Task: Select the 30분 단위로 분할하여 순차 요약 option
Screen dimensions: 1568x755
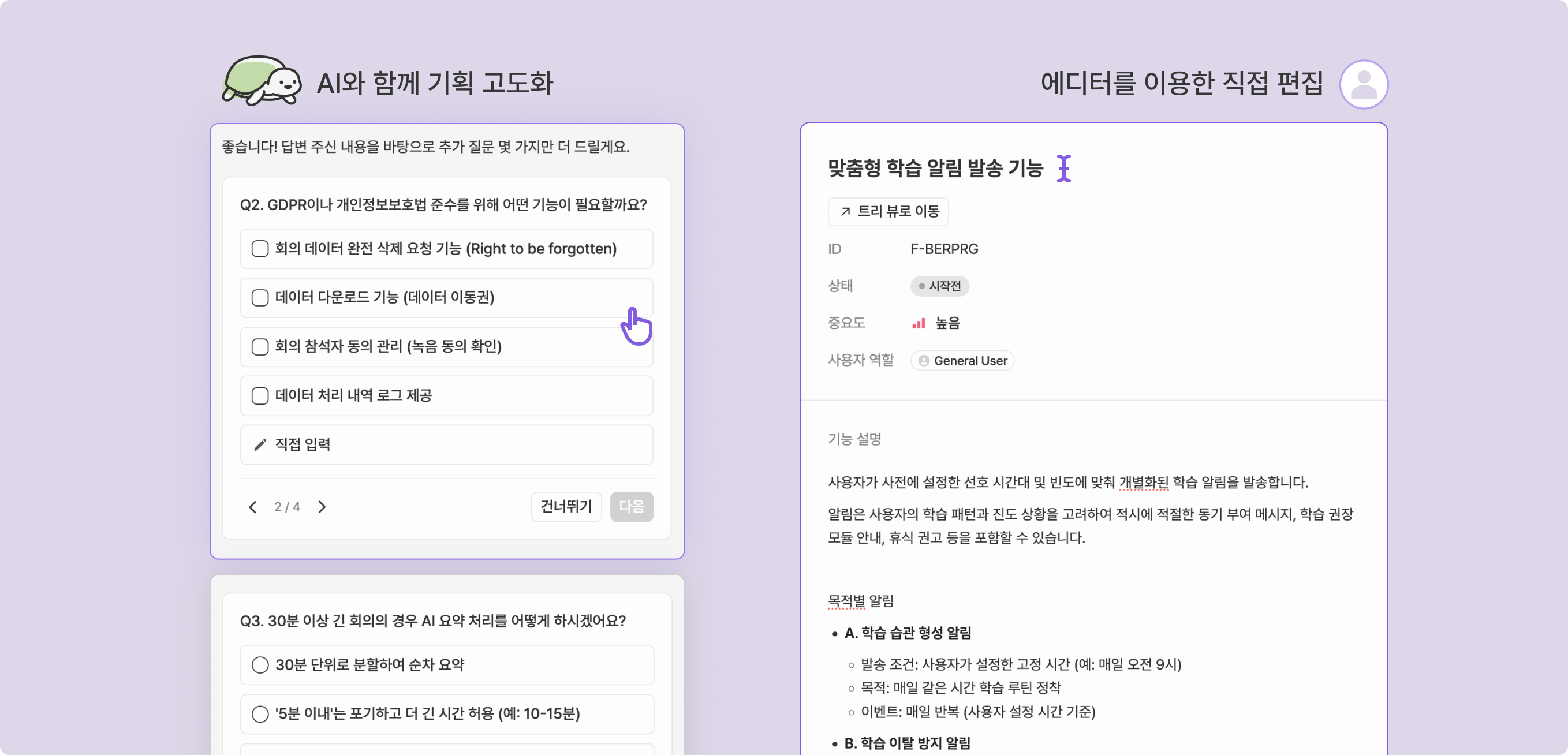Action: tap(260, 664)
